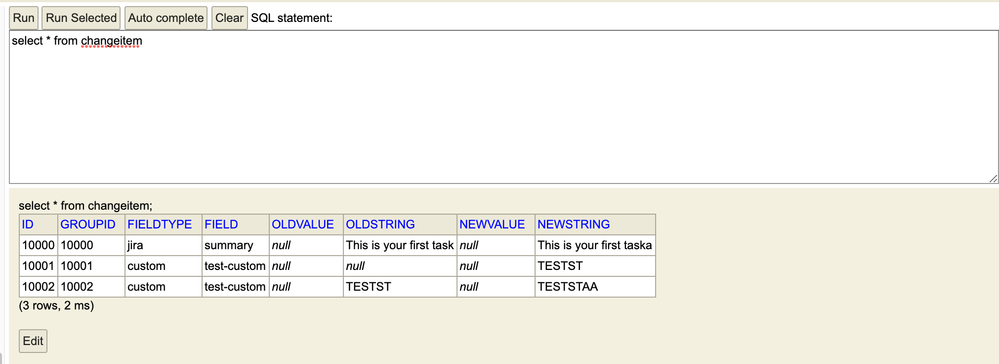Select the 'jira' fieldtype cell
Screen dimensions: 999x364
point(163,245)
